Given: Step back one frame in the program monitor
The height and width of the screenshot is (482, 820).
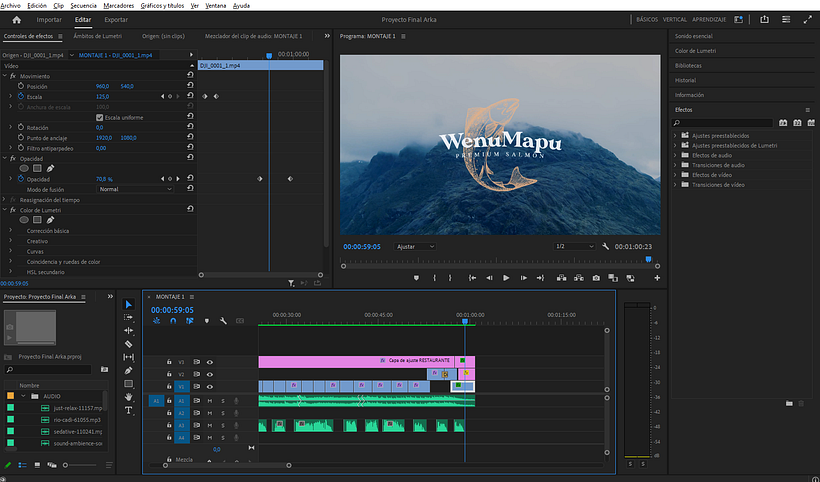Looking at the screenshot, I should [489, 278].
